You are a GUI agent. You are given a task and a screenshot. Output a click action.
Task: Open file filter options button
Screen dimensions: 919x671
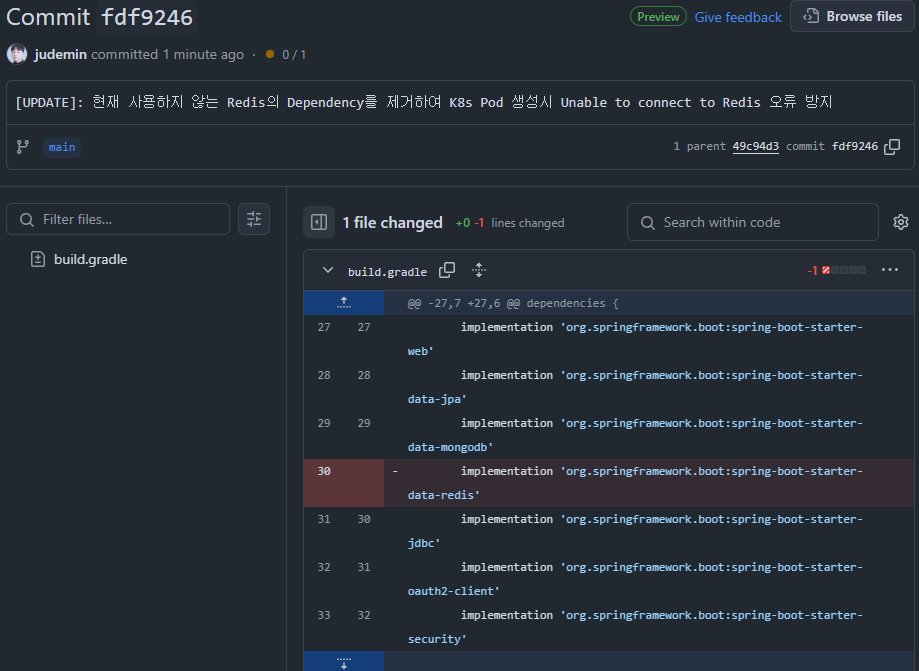(x=254, y=219)
